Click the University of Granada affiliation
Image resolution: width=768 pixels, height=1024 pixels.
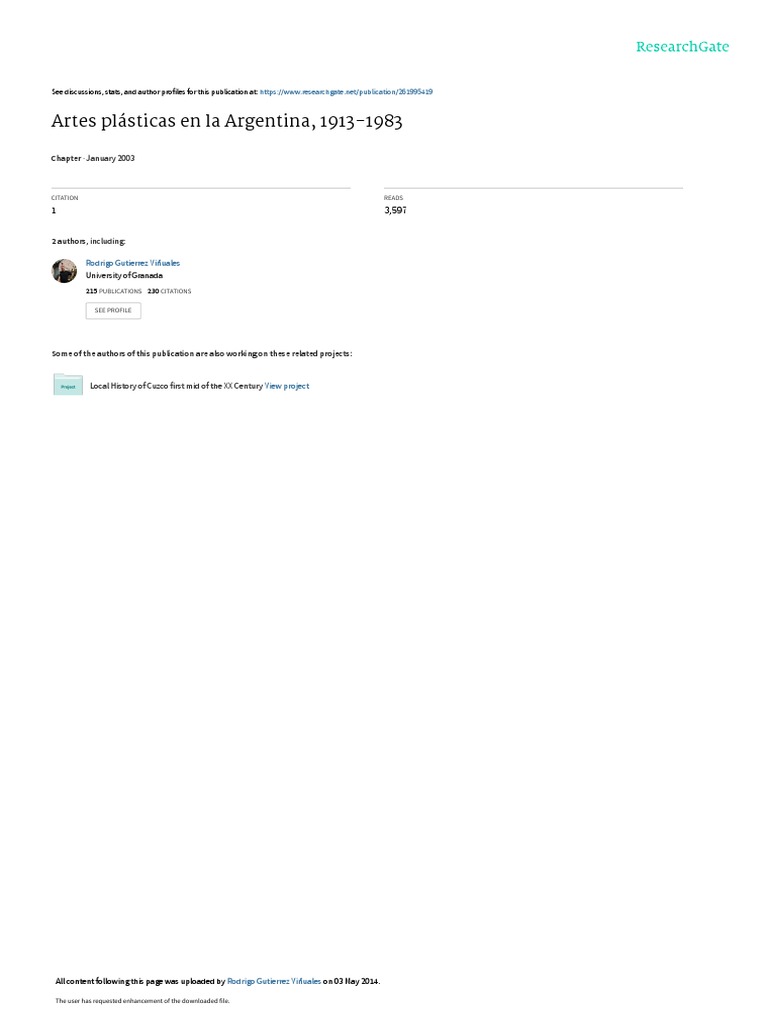click(124, 276)
